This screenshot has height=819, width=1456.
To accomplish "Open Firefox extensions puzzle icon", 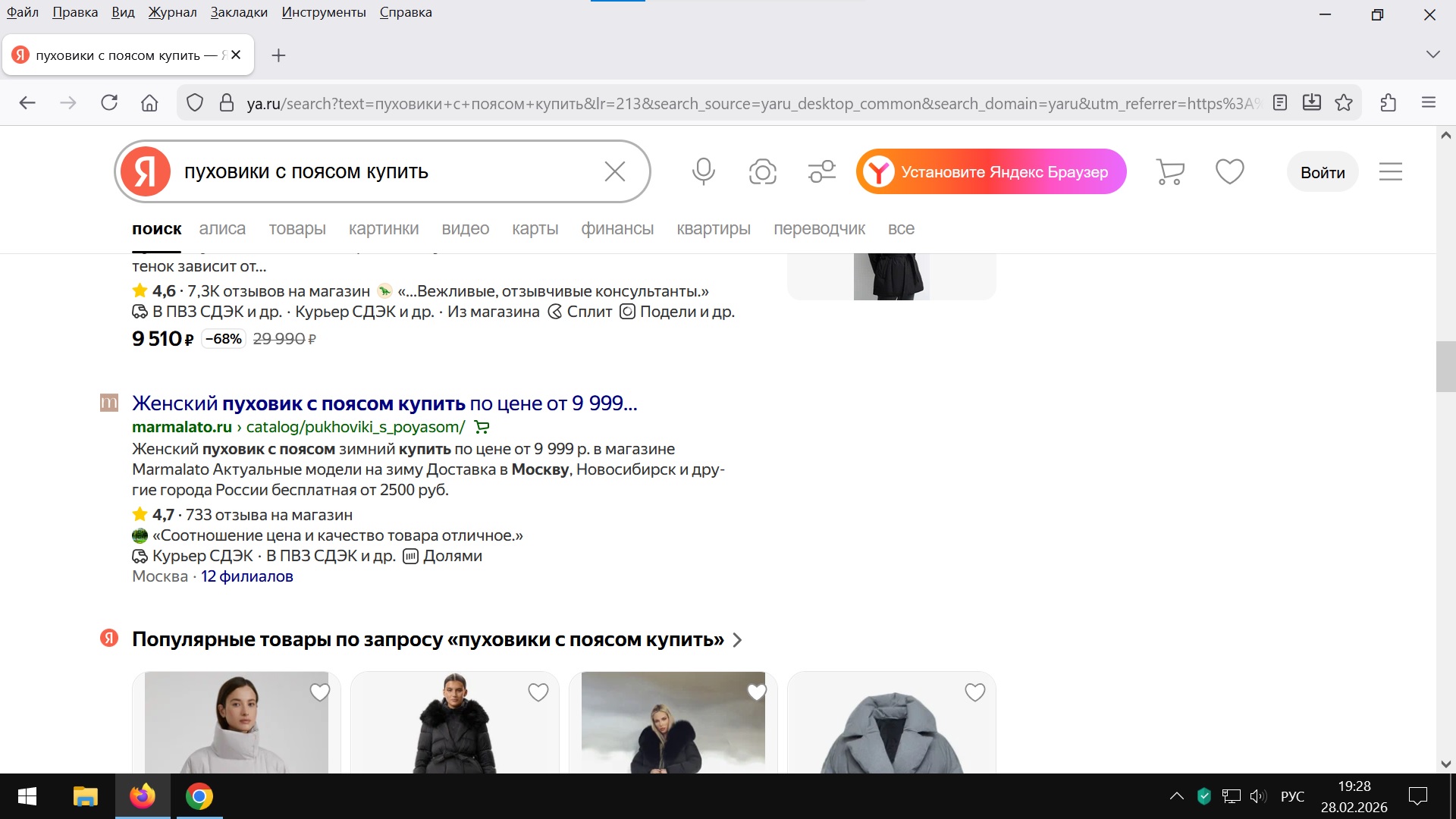I will (x=1389, y=103).
